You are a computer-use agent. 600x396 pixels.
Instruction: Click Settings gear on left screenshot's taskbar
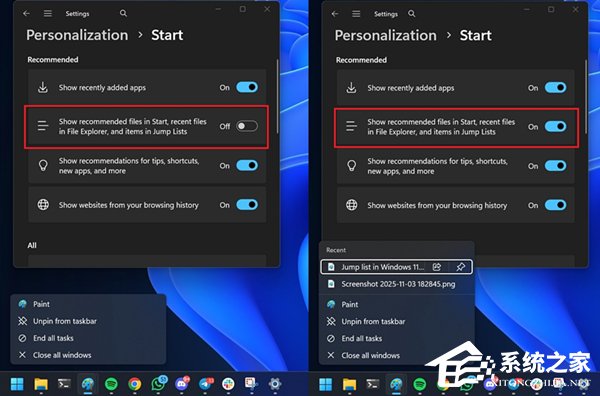275,384
